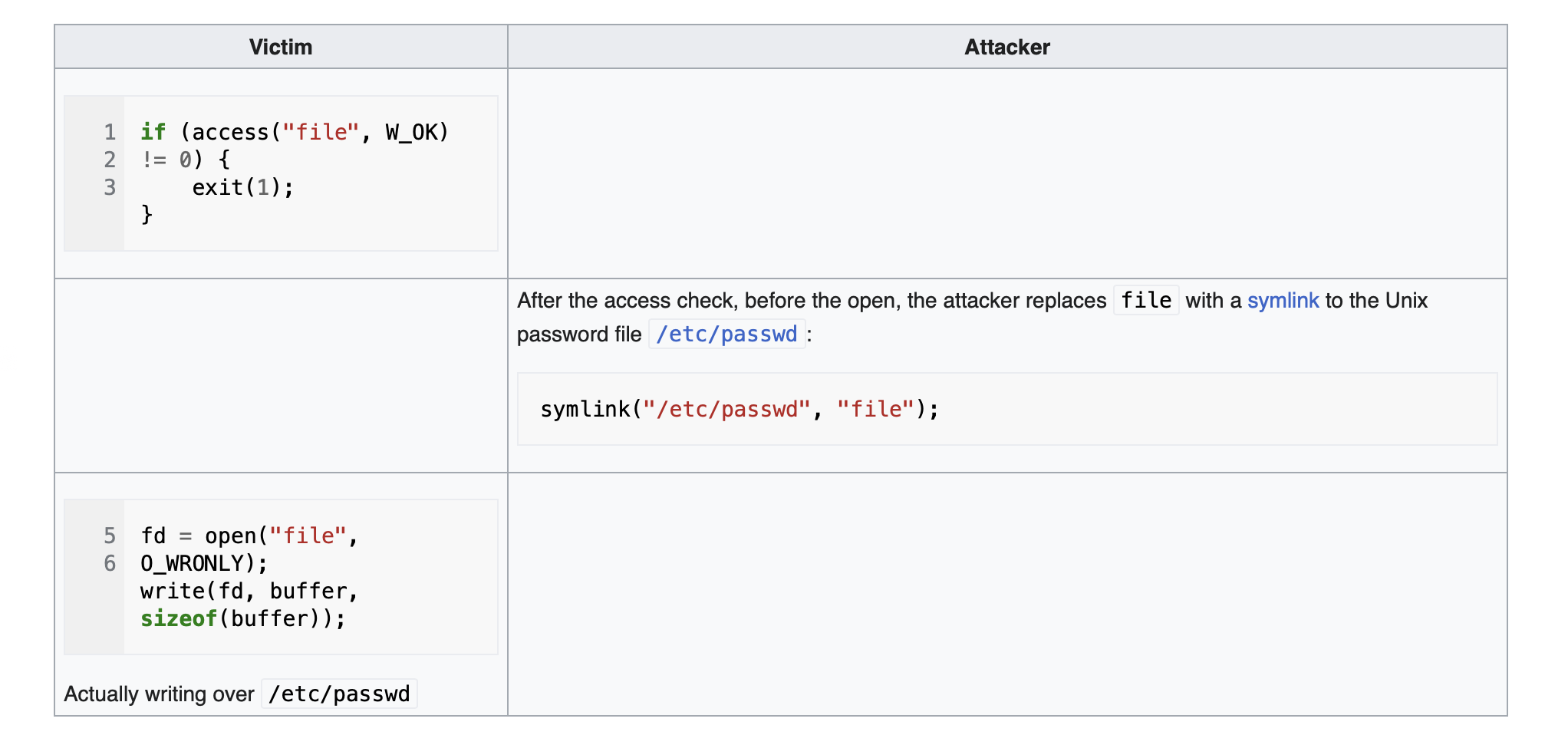Image resolution: width=1568 pixels, height=735 pixels.
Task: Click the fd = open("file", line
Action: click(249, 536)
